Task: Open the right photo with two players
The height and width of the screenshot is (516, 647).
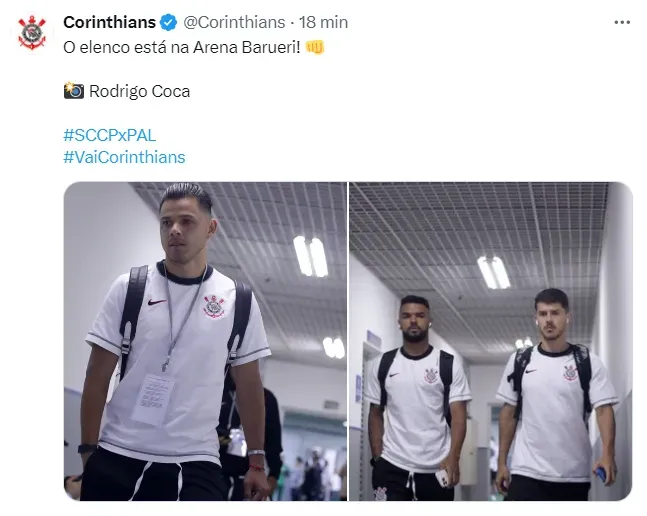Action: click(x=491, y=341)
